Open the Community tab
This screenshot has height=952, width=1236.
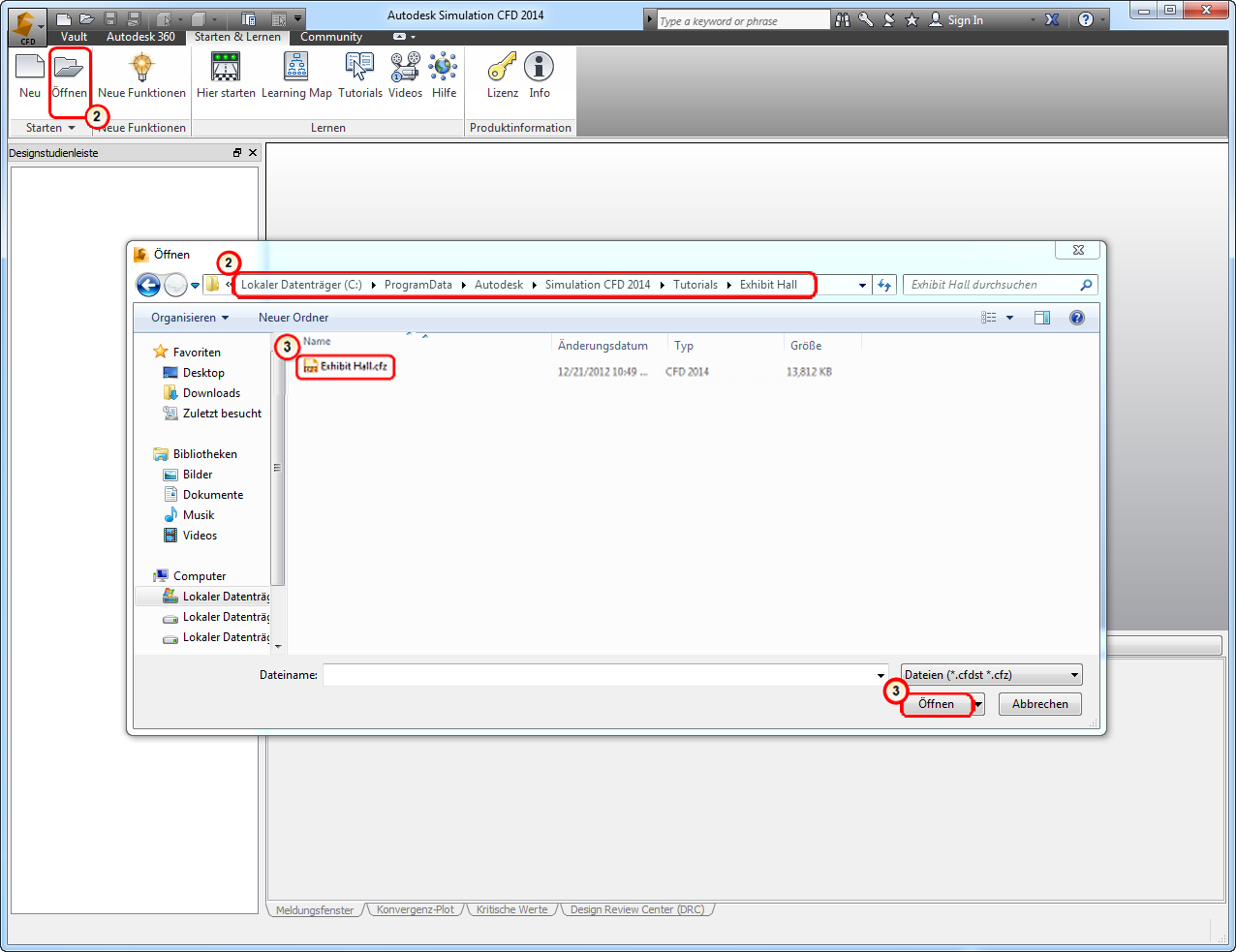[331, 37]
